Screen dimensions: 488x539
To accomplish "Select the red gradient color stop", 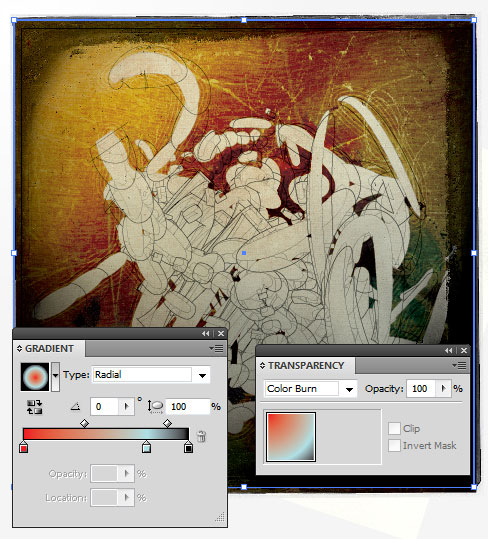I will click(x=23, y=448).
